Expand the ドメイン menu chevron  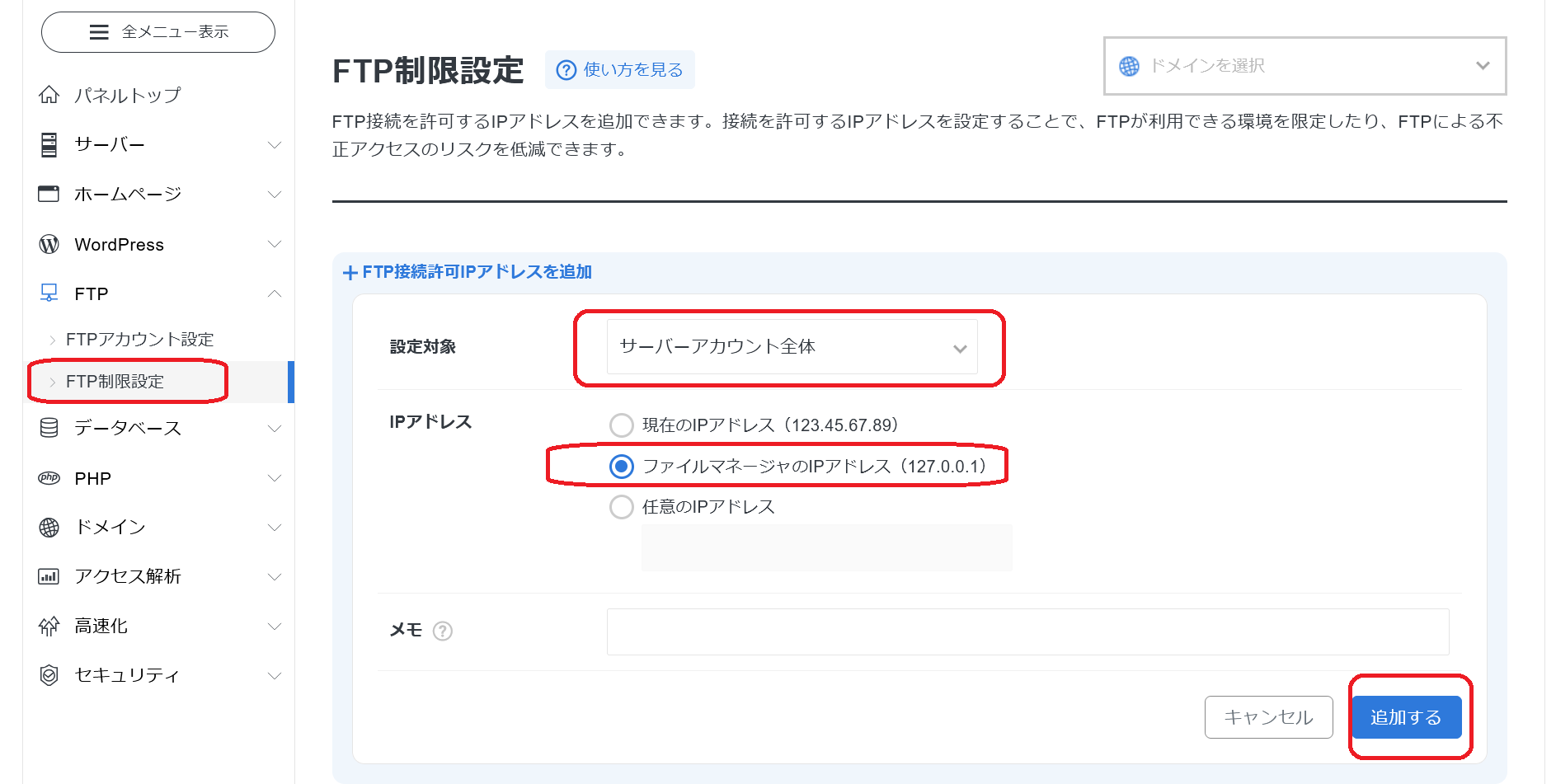coord(275,528)
